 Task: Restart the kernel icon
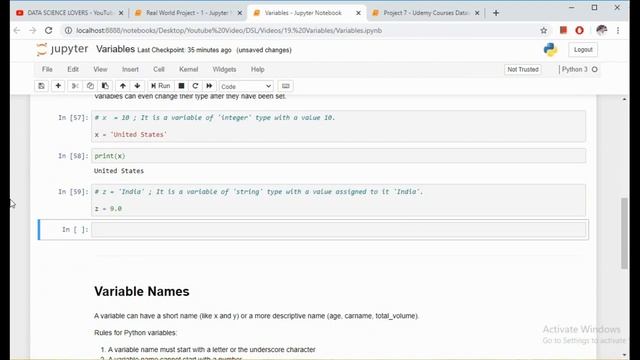click(195, 86)
